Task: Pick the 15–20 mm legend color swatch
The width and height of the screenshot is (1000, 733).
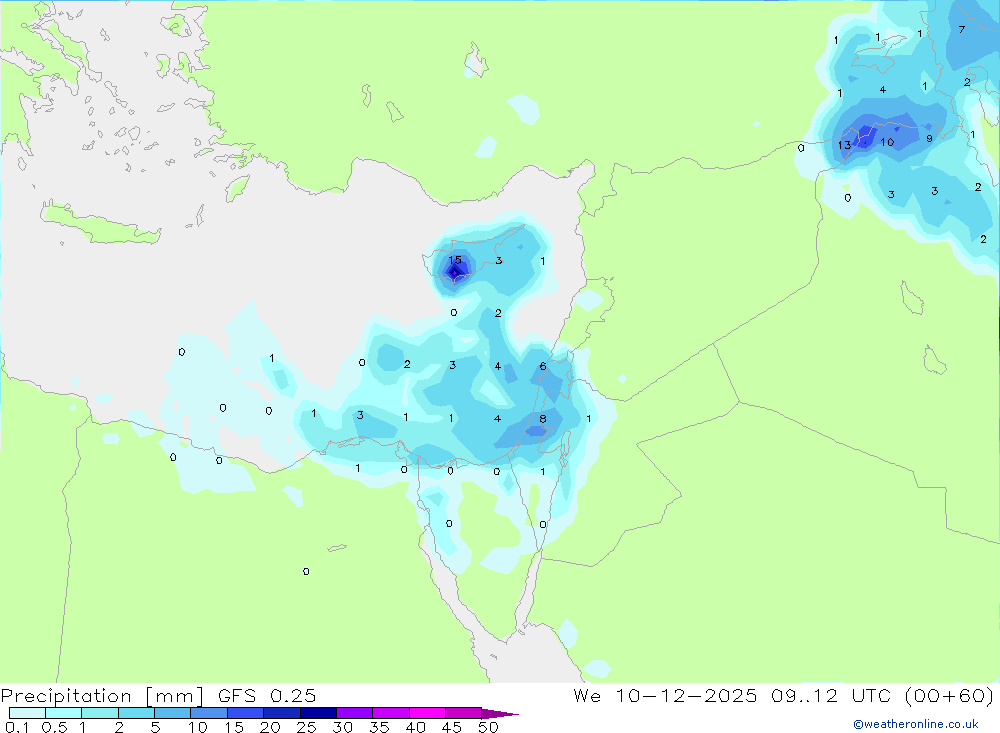Action: point(246,713)
